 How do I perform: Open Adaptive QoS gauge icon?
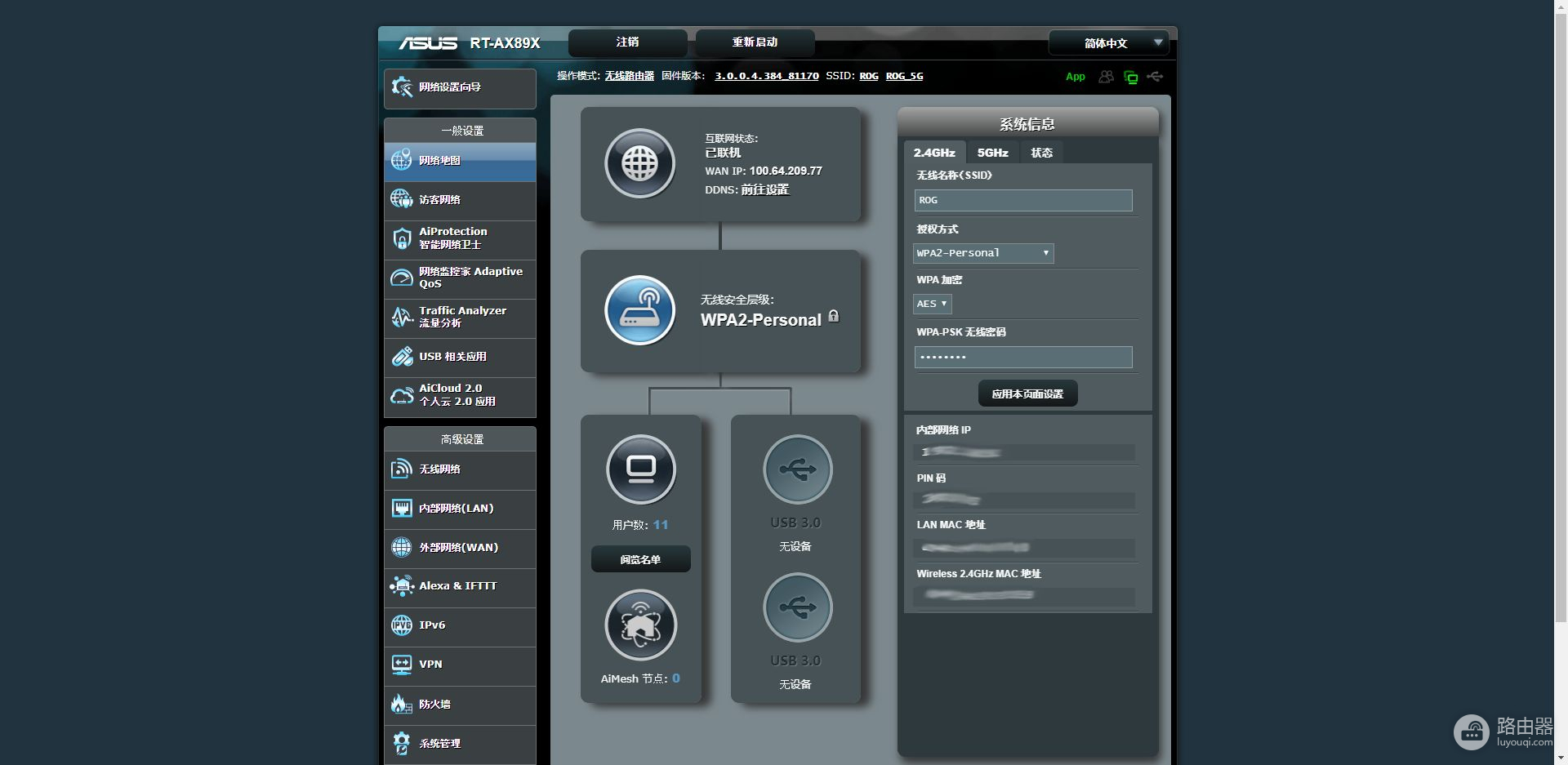401,278
